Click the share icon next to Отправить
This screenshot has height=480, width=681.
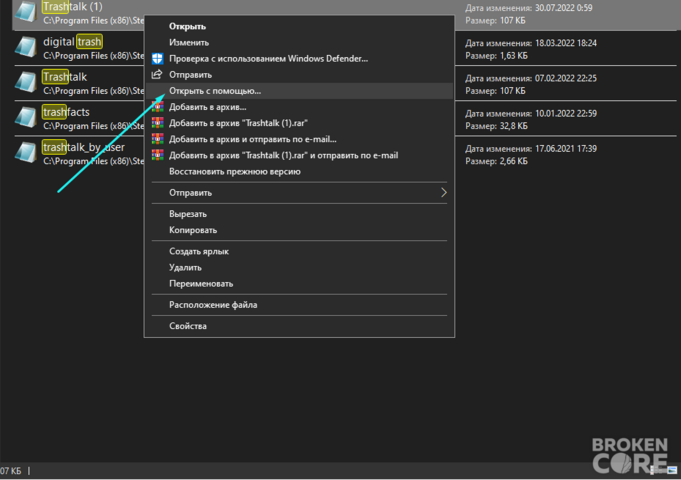(x=157, y=75)
